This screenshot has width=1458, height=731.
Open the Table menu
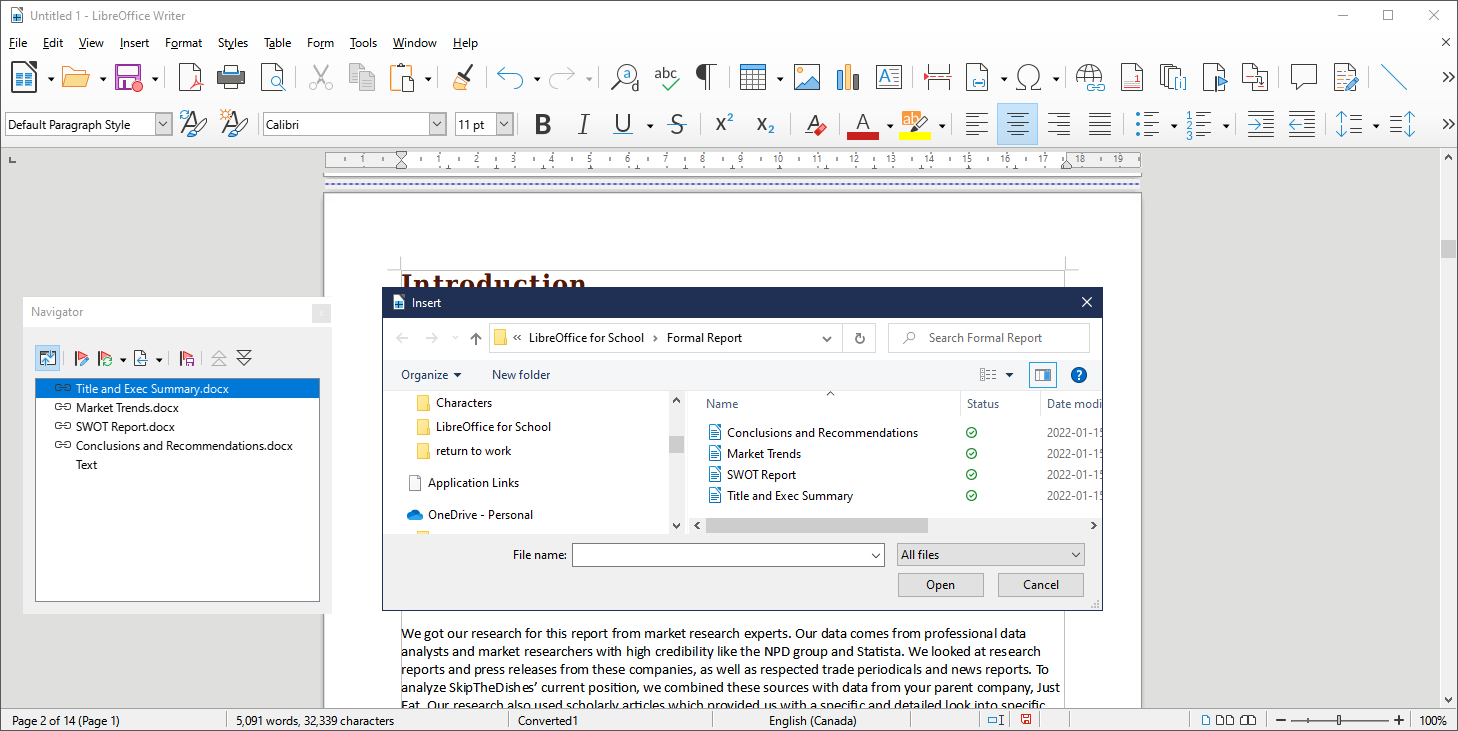[277, 42]
